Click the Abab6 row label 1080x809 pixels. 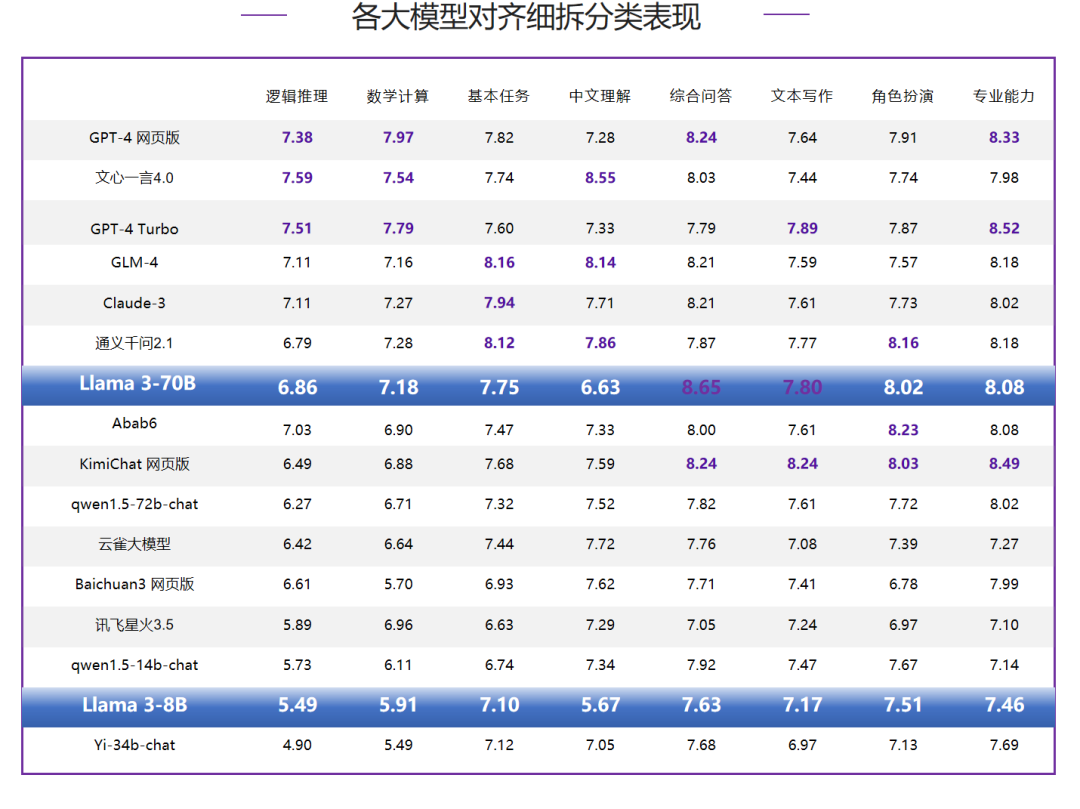[x=134, y=423]
